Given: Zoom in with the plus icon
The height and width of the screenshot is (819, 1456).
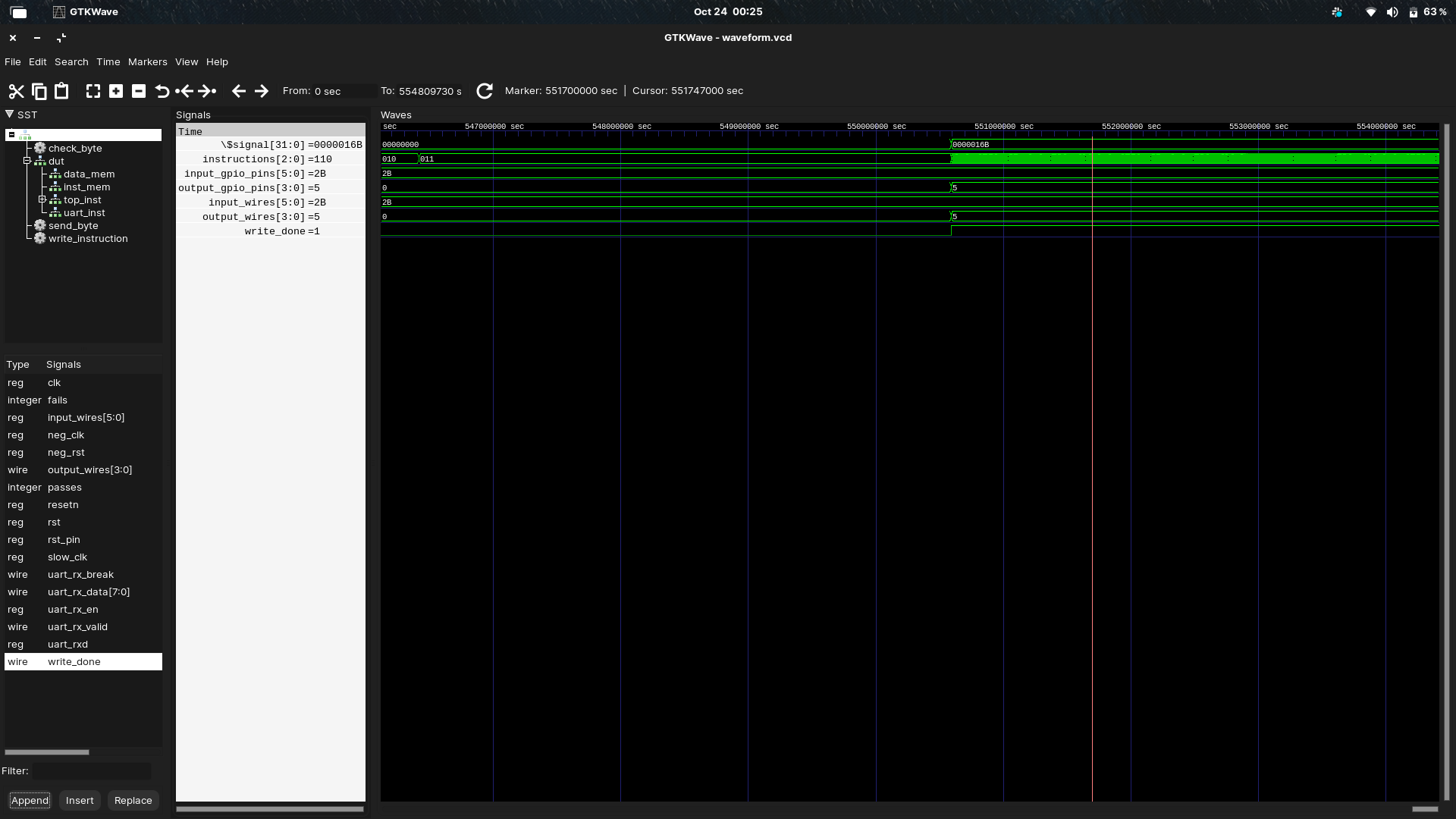Looking at the screenshot, I should pos(116,91).
